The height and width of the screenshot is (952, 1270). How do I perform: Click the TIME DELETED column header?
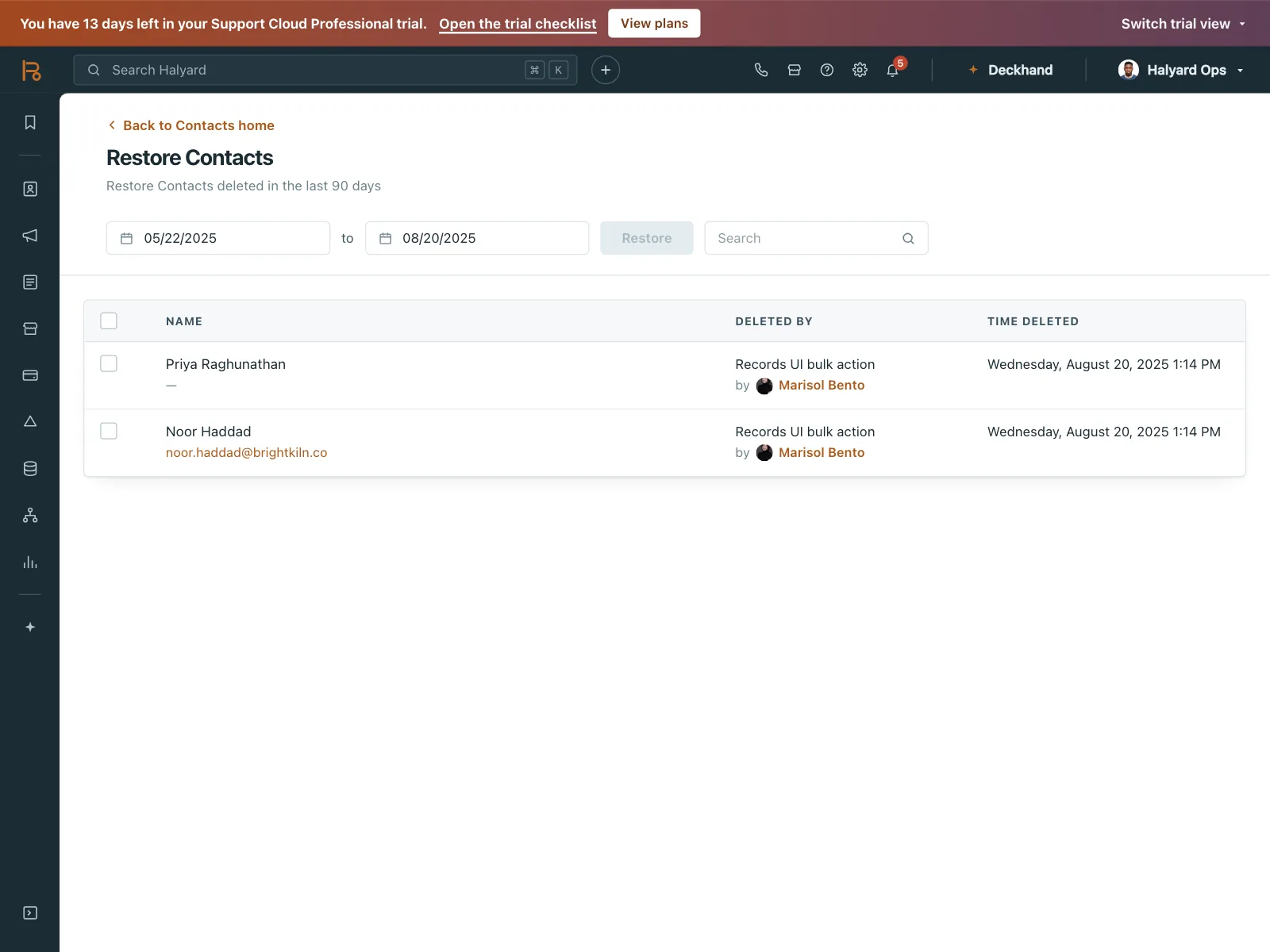click(x=1033, y=321)
